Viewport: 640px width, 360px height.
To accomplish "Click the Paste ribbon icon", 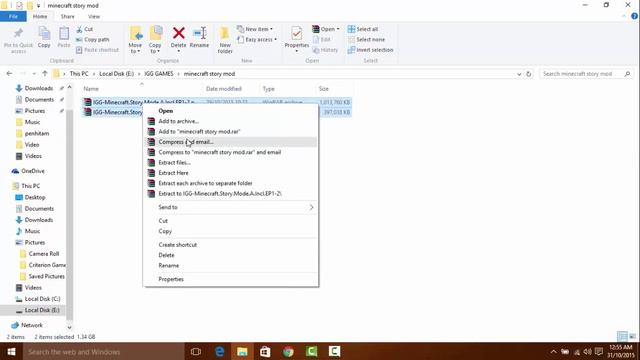I will pyautogui.click(x=64, y=33).
